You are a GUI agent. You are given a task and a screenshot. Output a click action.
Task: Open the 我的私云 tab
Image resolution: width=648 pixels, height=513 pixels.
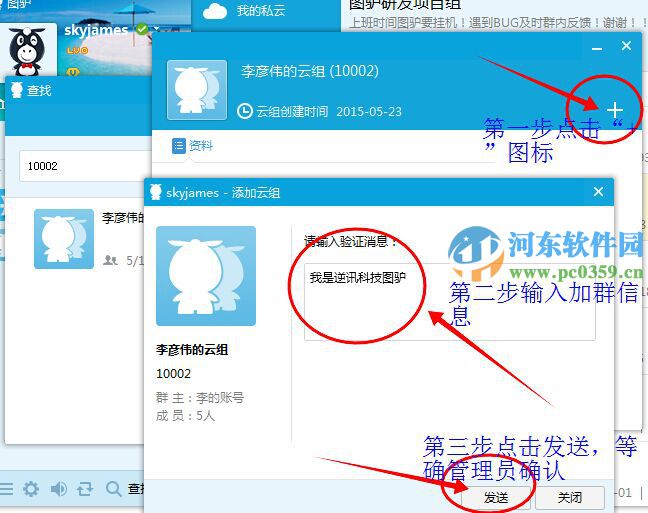coord(261,11)
